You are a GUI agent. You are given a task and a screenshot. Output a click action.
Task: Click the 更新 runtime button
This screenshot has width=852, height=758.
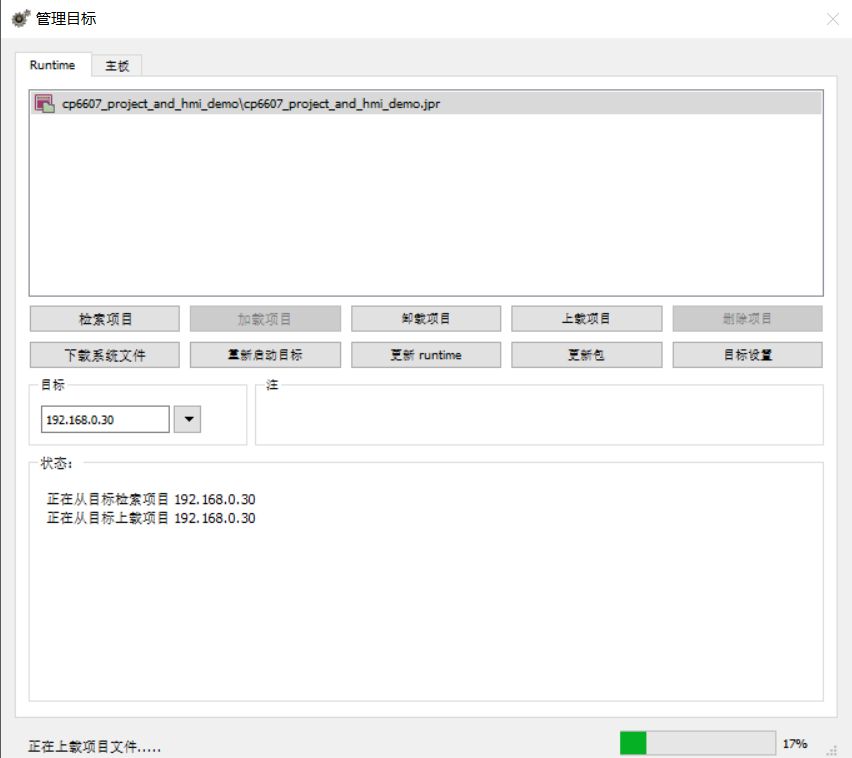(x=426, y=355)
